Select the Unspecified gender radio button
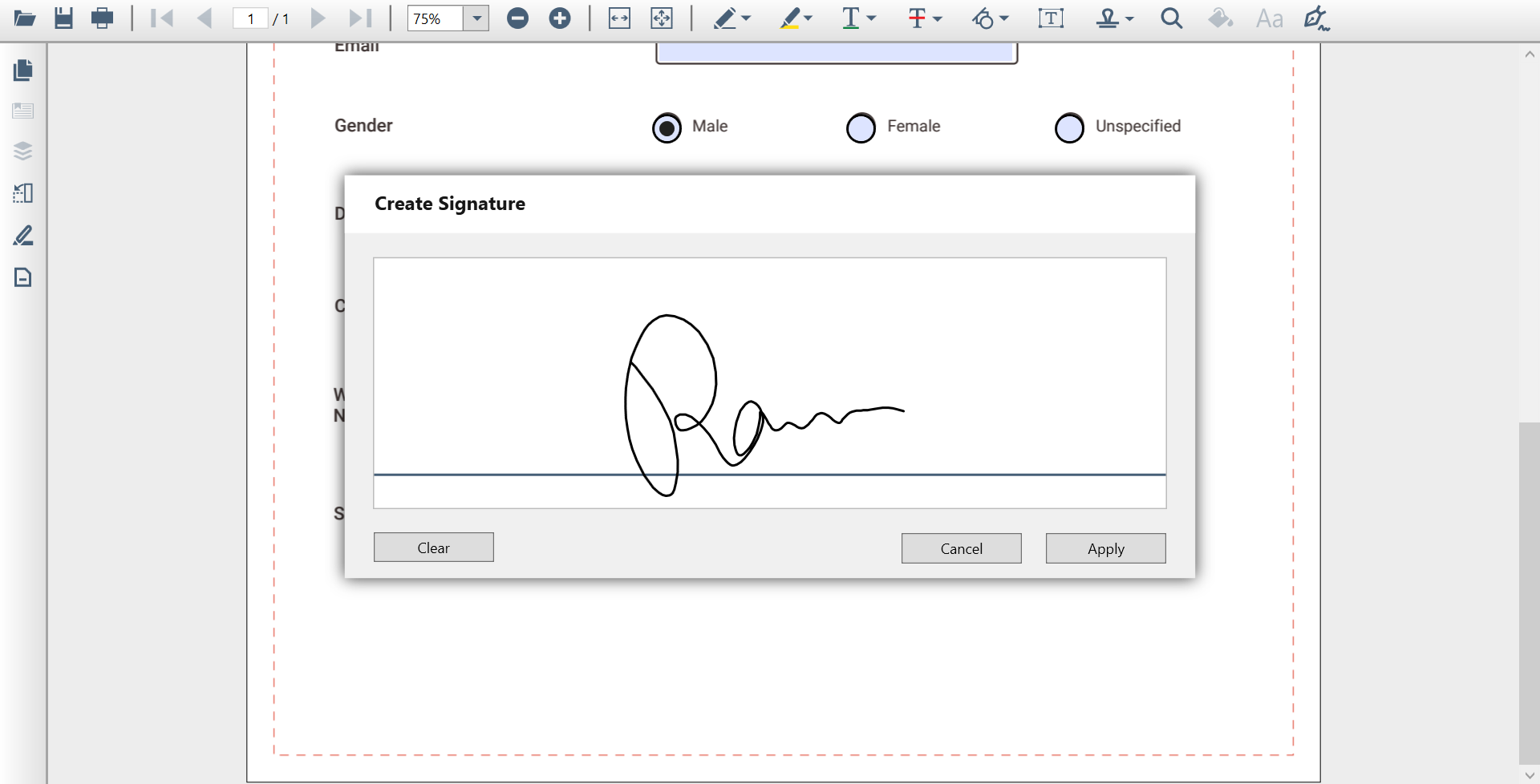The image size is (1540, 784). 1069,127
